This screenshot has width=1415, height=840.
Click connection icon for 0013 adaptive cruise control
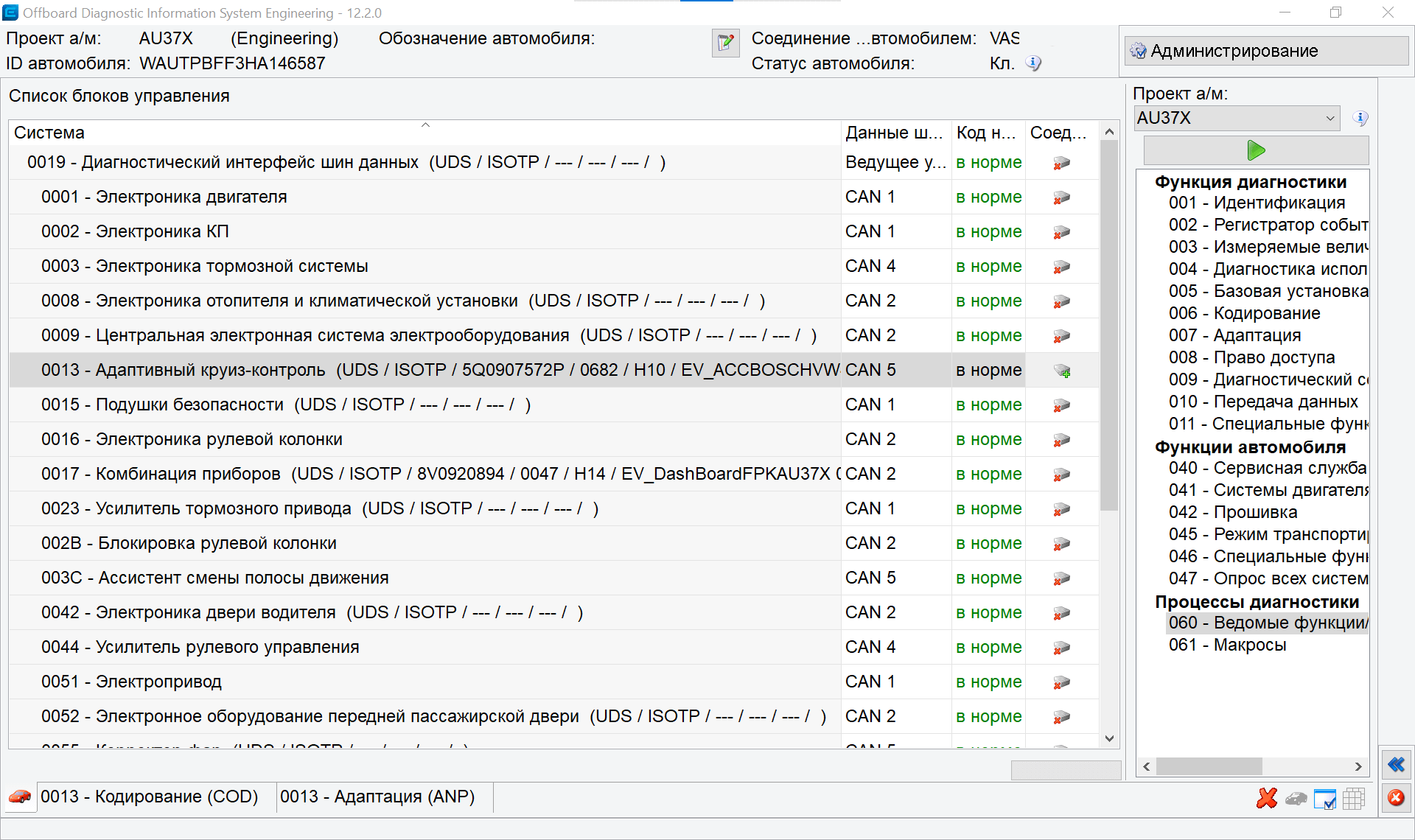pos(1061,371)
